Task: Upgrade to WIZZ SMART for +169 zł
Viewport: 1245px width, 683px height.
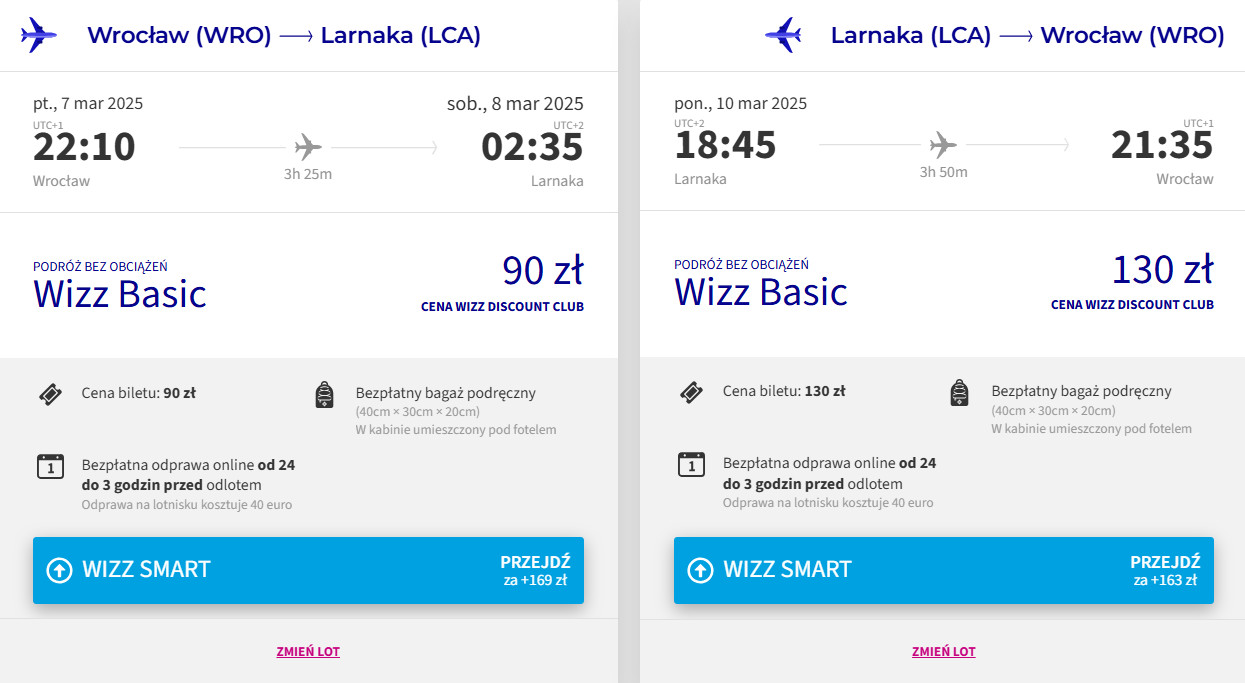Action: coord(308,570)
